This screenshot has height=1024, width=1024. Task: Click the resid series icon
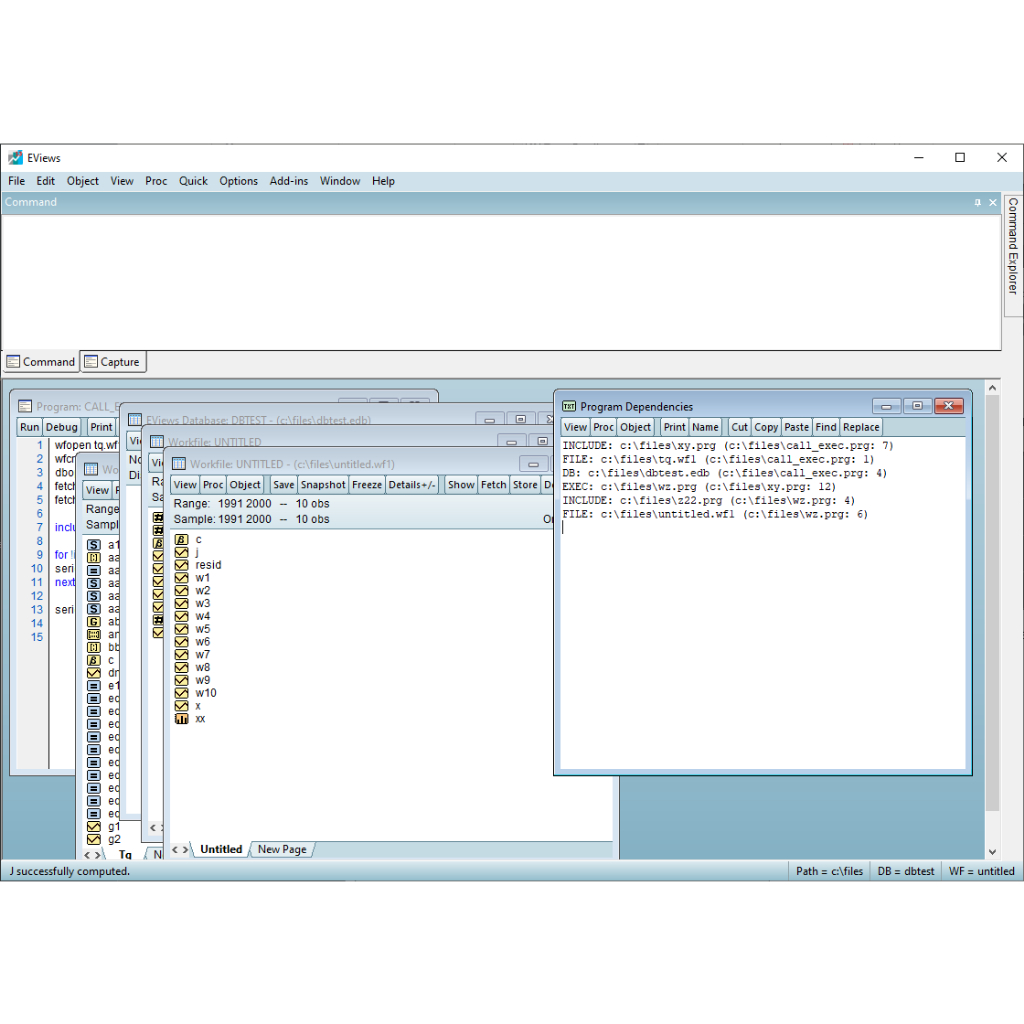pyautogui.click(x=181, y=565)
